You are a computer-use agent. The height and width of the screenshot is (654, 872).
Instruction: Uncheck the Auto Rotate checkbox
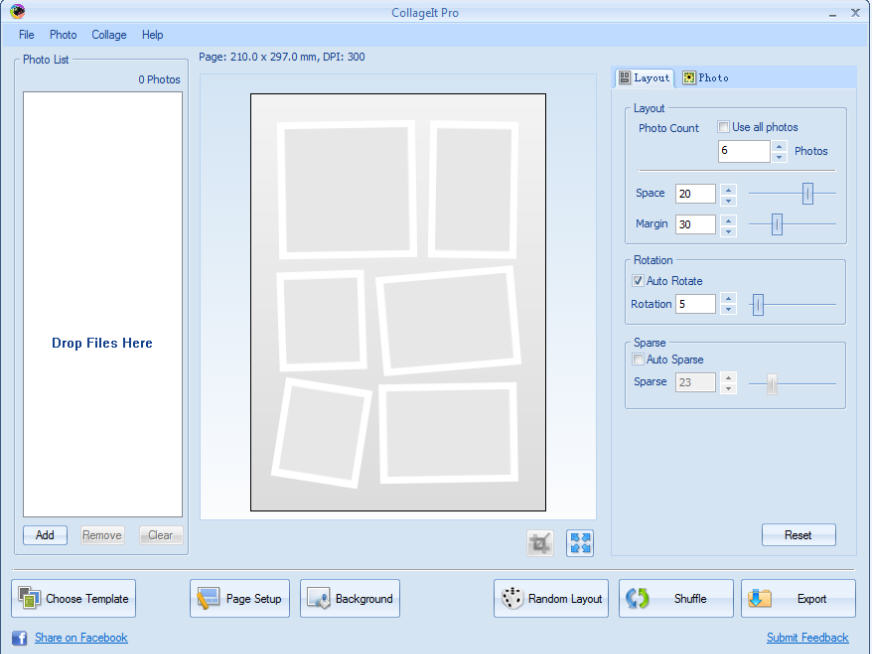pos(638,282)
